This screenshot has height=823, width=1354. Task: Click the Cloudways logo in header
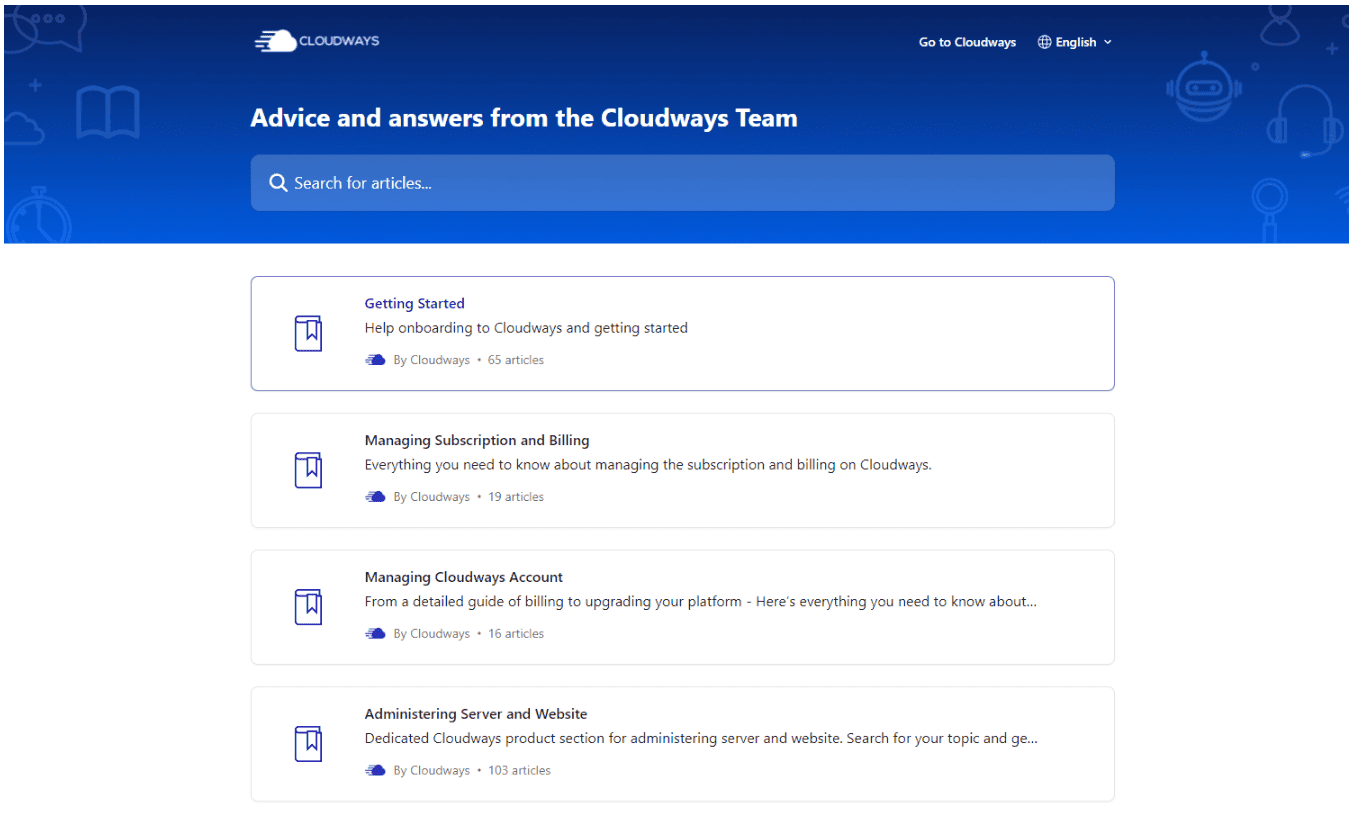(x=317, y=41)
